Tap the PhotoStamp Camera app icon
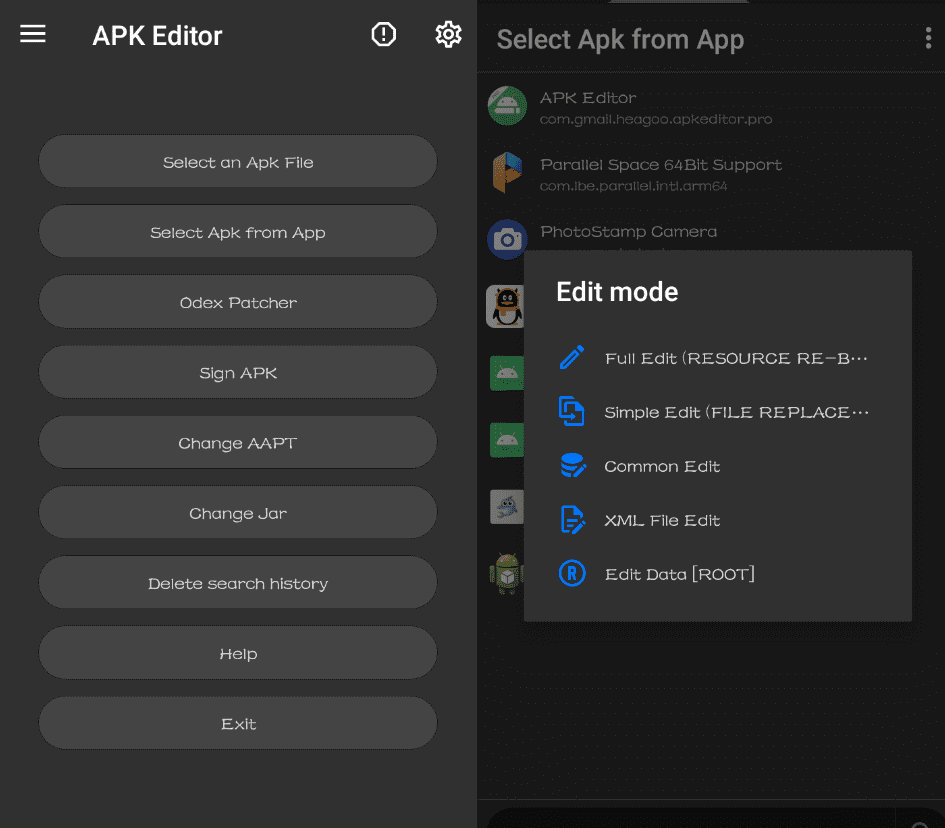Viewport: 945px width, 828px height. [507, 239]
